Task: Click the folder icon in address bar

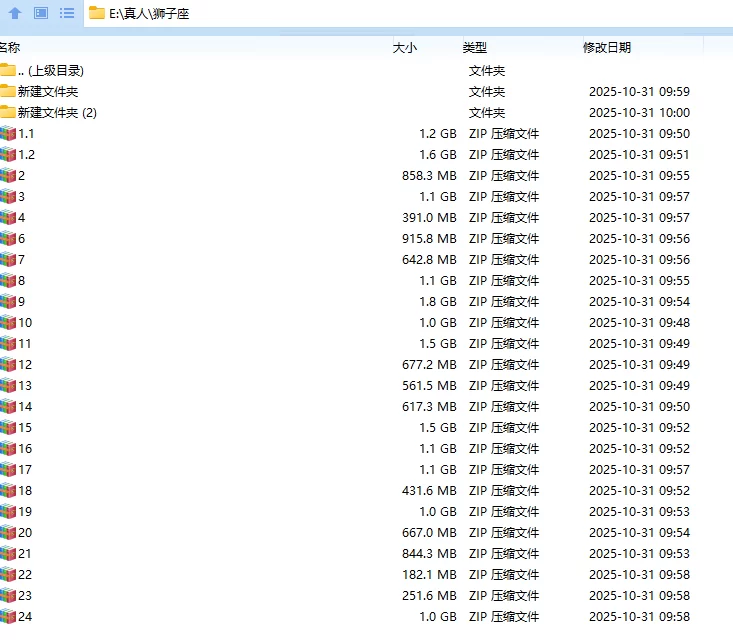Action: click(x=97, y=13)
